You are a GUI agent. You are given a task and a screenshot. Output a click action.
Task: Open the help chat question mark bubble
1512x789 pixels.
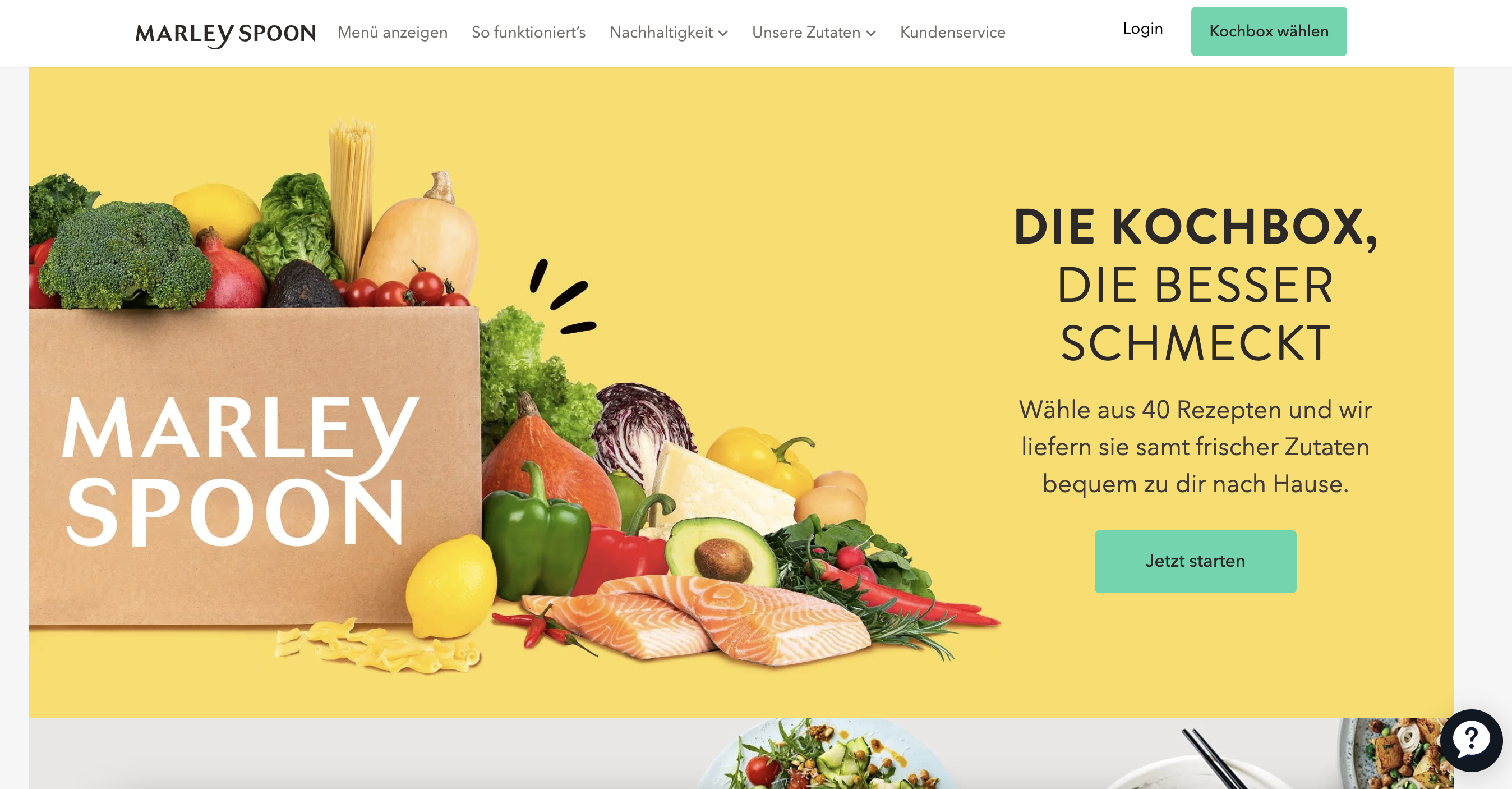pyautogui.click(x=1471, y=740)
